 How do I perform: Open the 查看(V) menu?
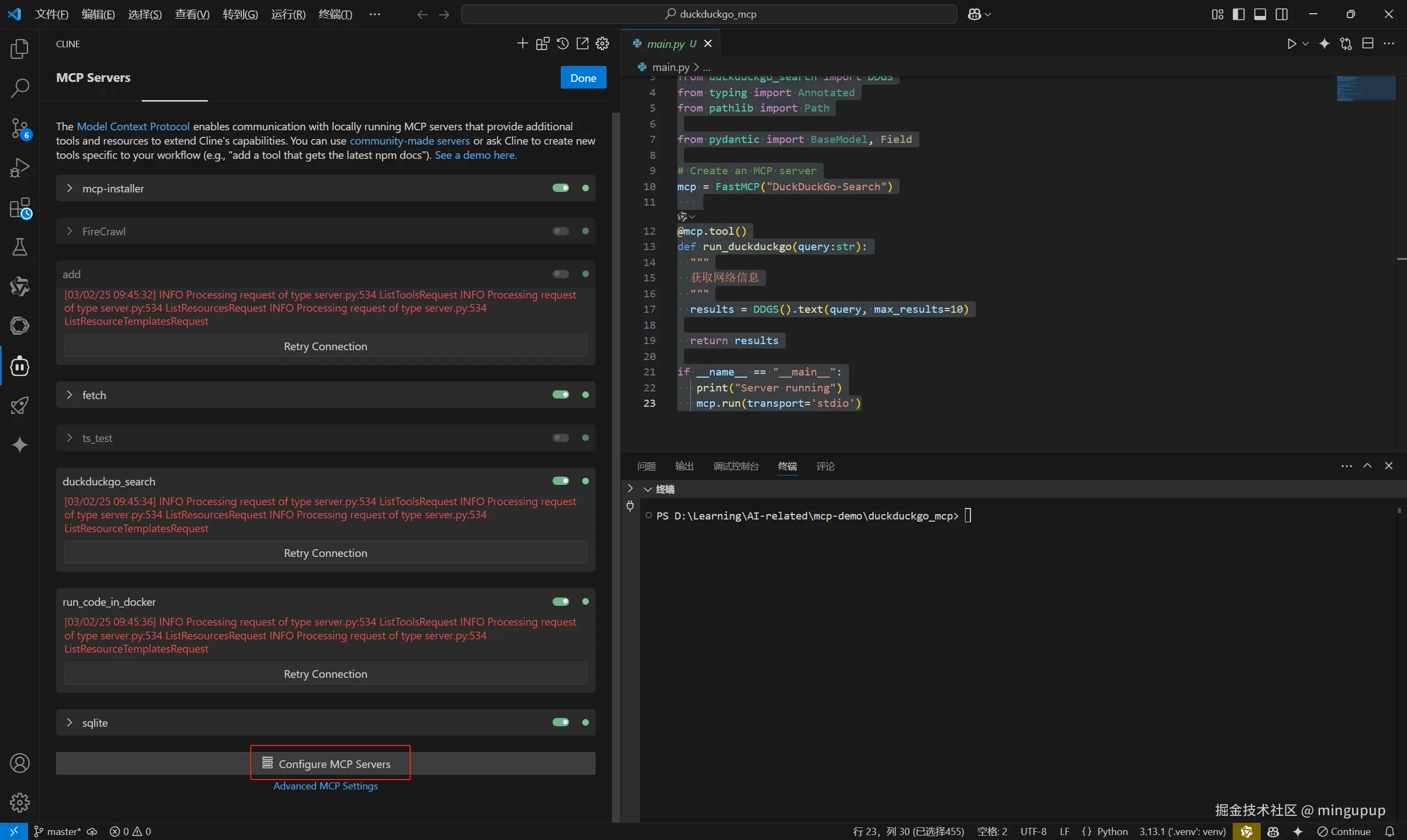(192, 14)
